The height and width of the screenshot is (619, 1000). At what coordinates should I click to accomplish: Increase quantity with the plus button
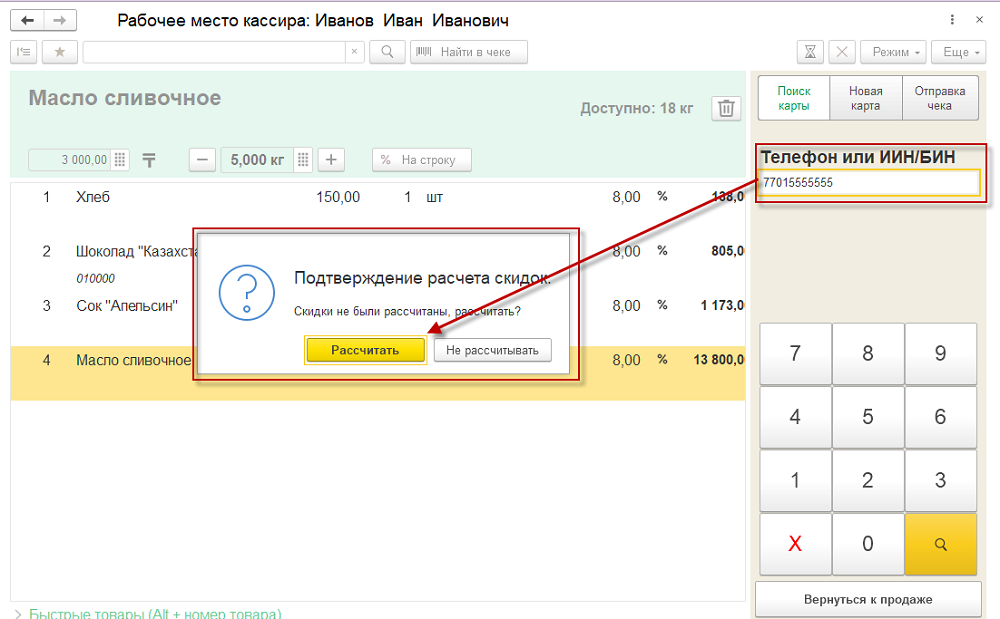[x=331, y=160]
